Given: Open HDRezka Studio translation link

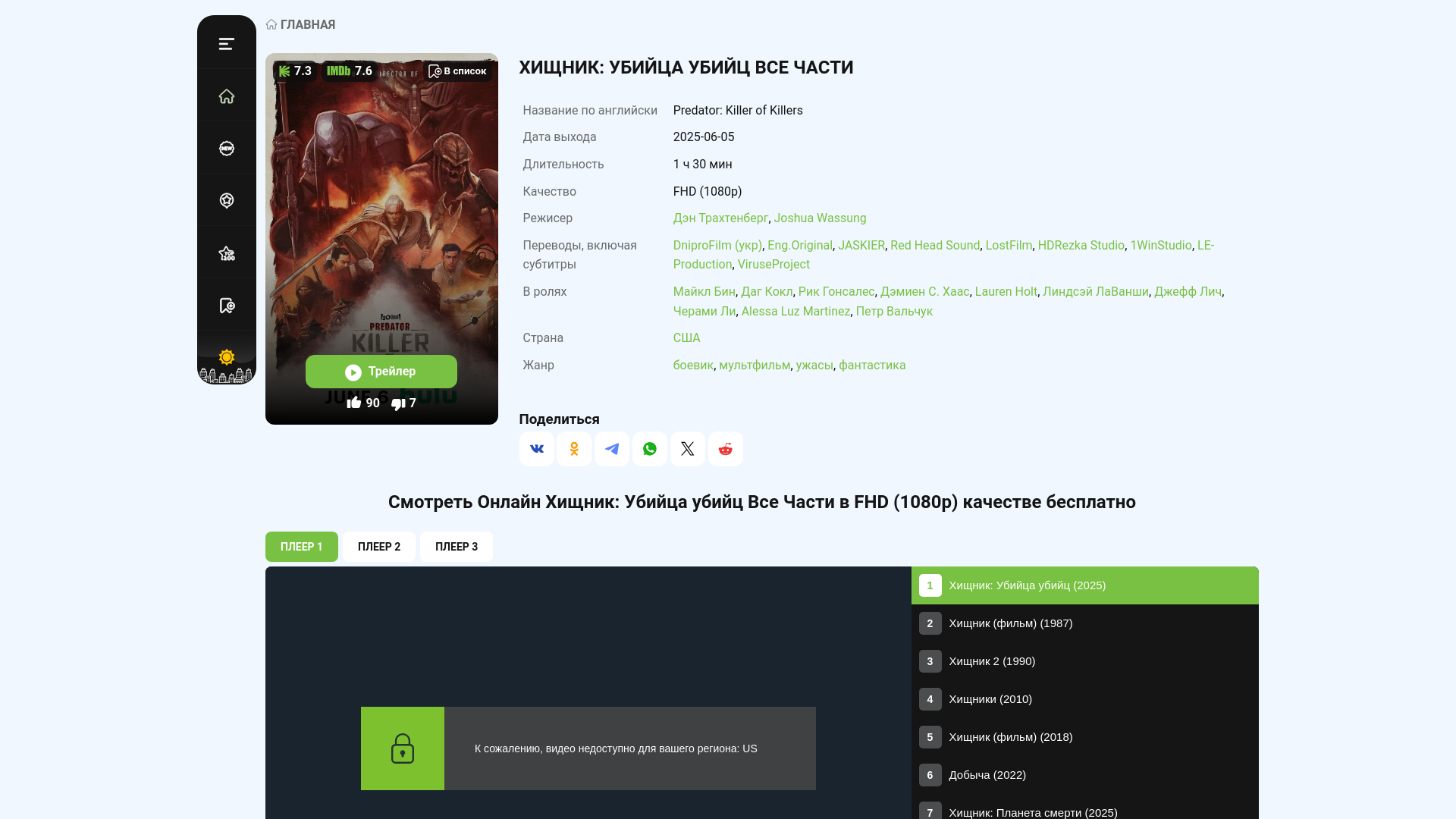Looking at the screenshot, I should click(1081, 246).
